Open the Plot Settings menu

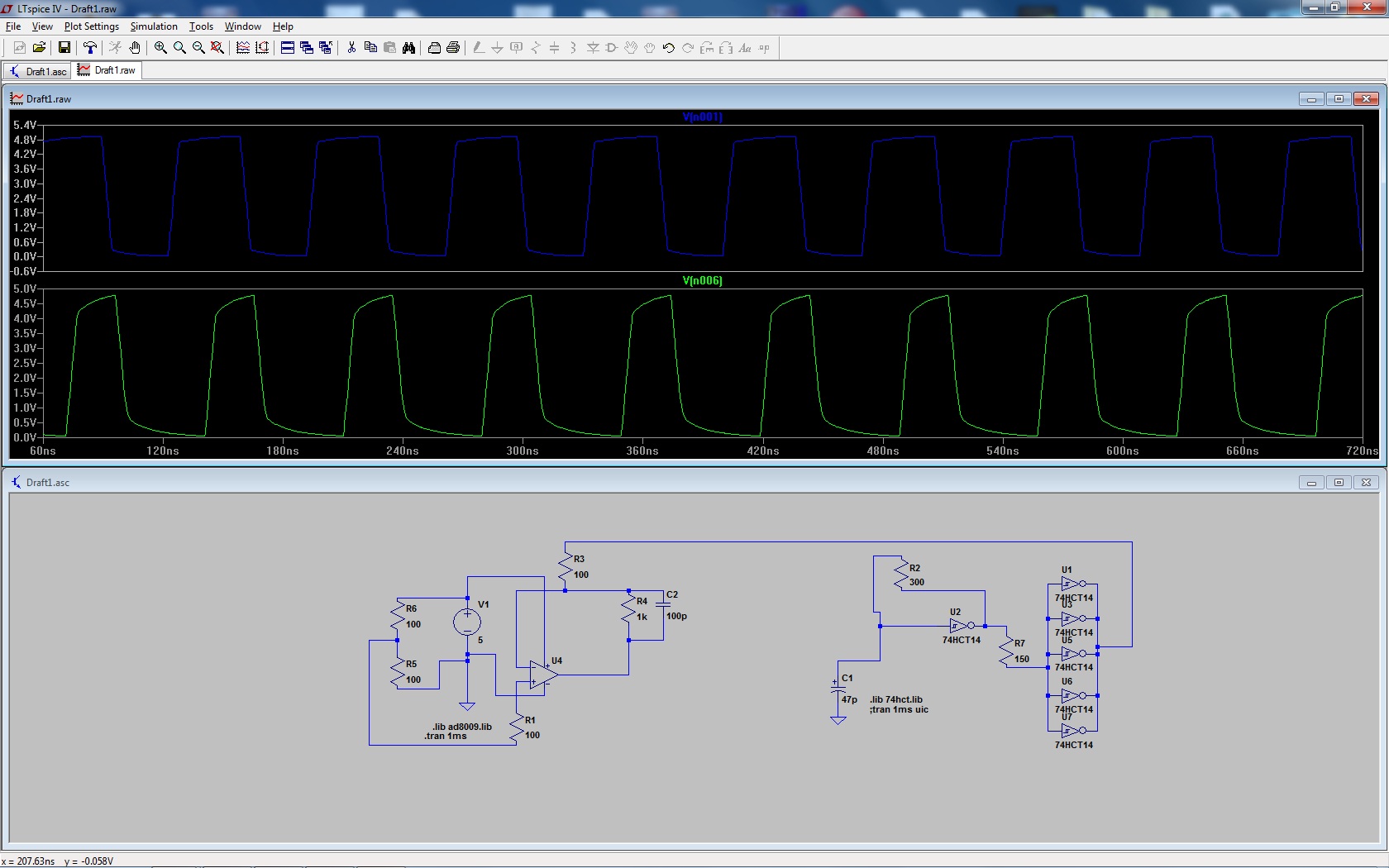tap(91, 26)
